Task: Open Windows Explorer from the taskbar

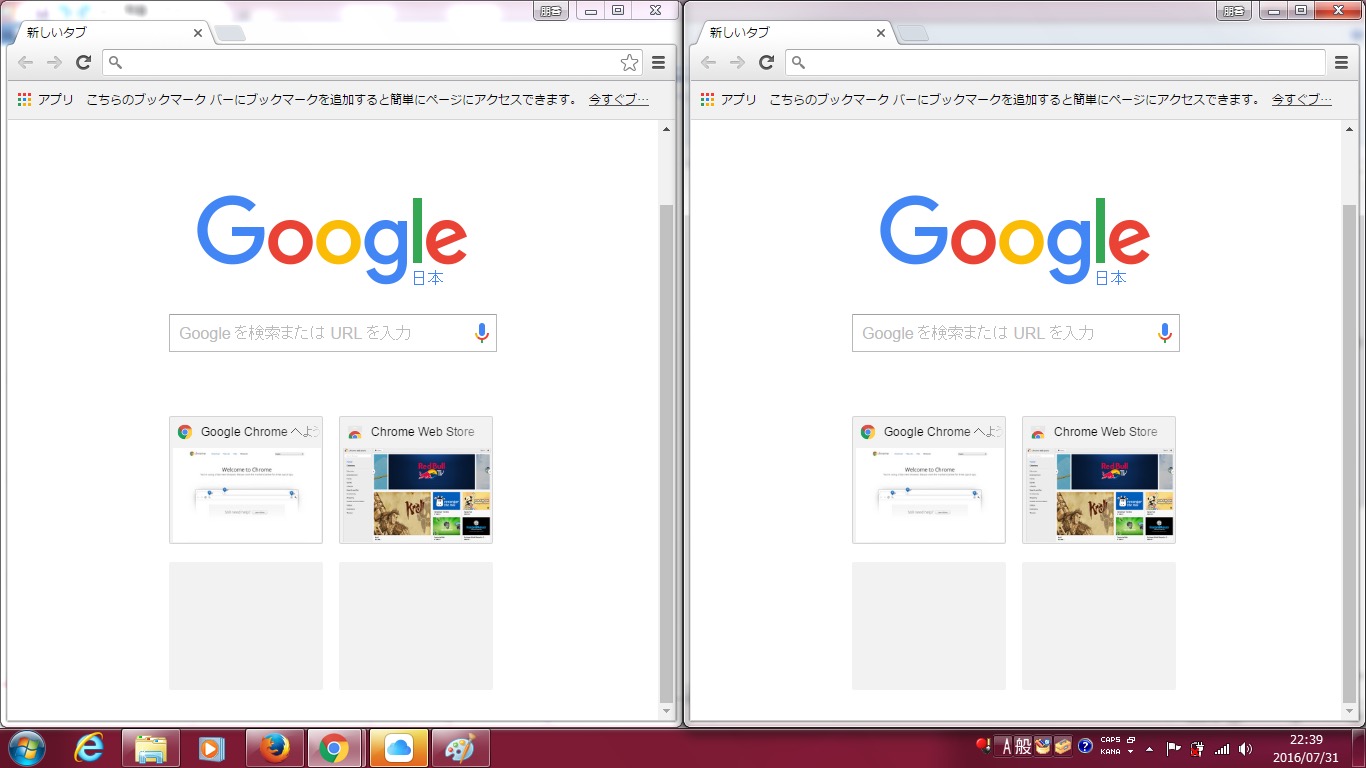Action: pyautogui.click(x=151, y=748)
